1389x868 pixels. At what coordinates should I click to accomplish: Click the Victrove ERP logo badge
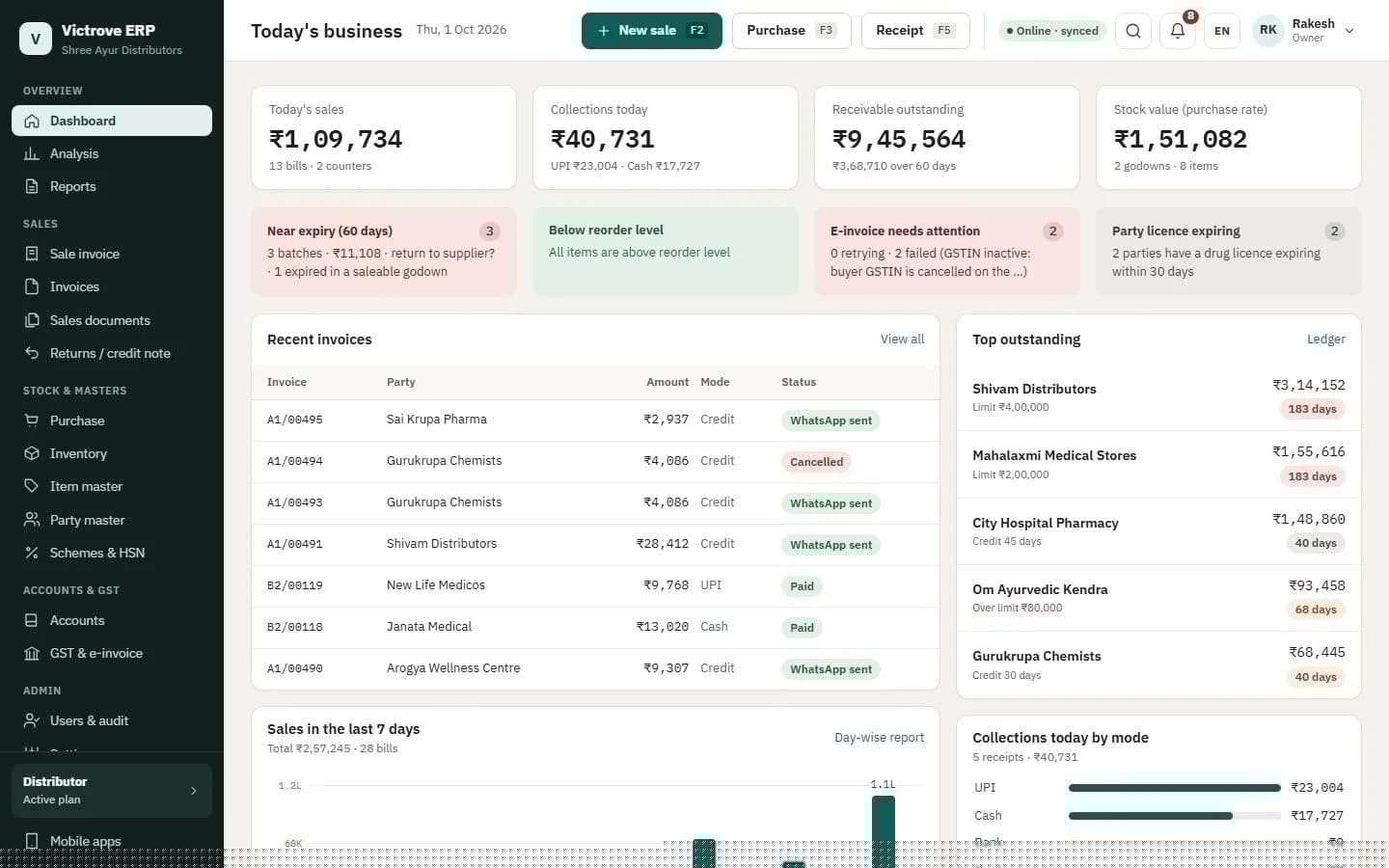pos(36,39)
